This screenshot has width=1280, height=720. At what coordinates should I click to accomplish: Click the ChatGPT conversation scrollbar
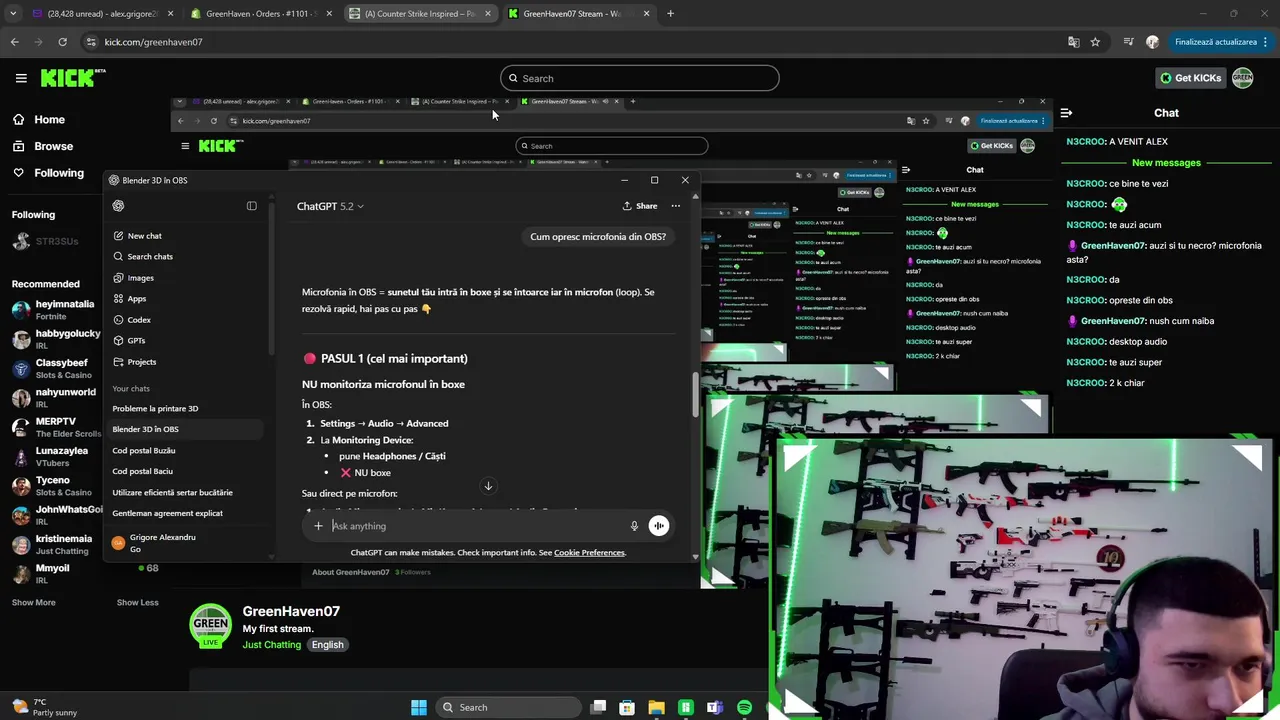click(x=695, y=396)
